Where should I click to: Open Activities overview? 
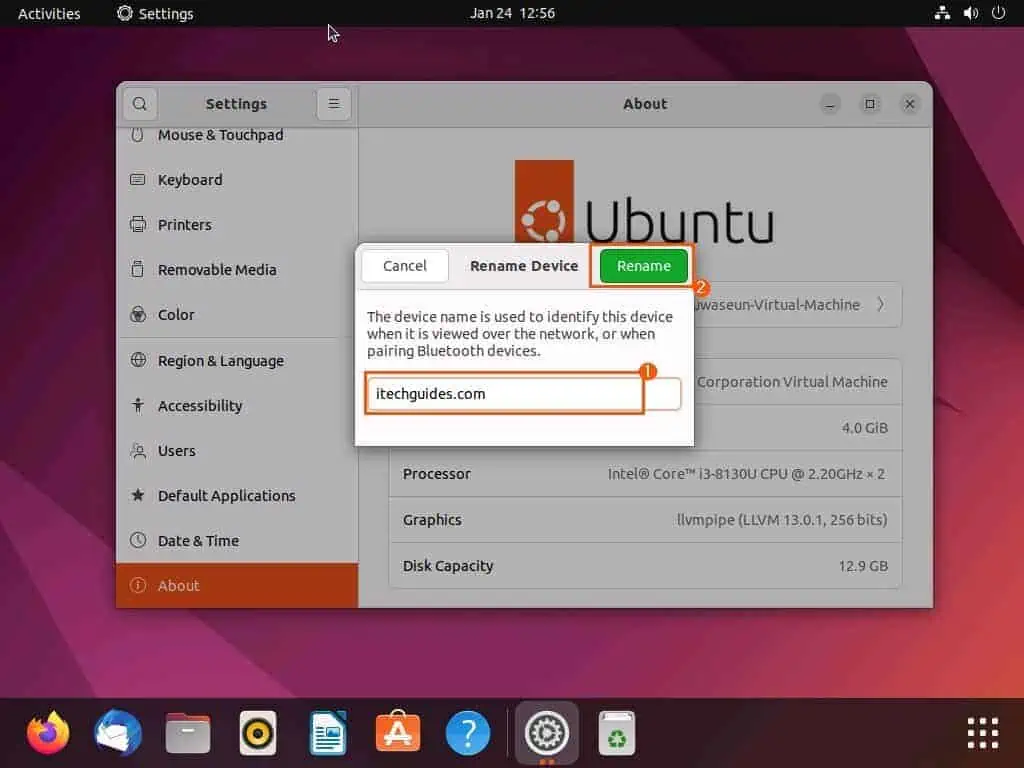[x=49, y=13]
